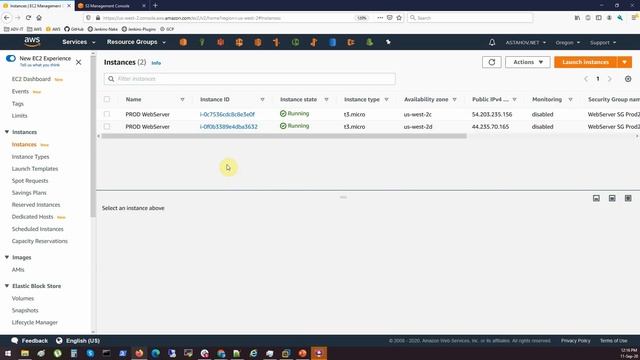Open the English (US) language selector
Image resolution: width=640 pixels, height=360 pixels.
click(x=78, y=340)
